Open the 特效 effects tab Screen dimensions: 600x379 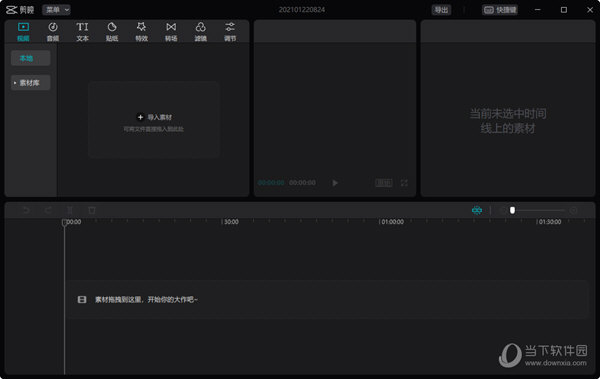[141, 32]
